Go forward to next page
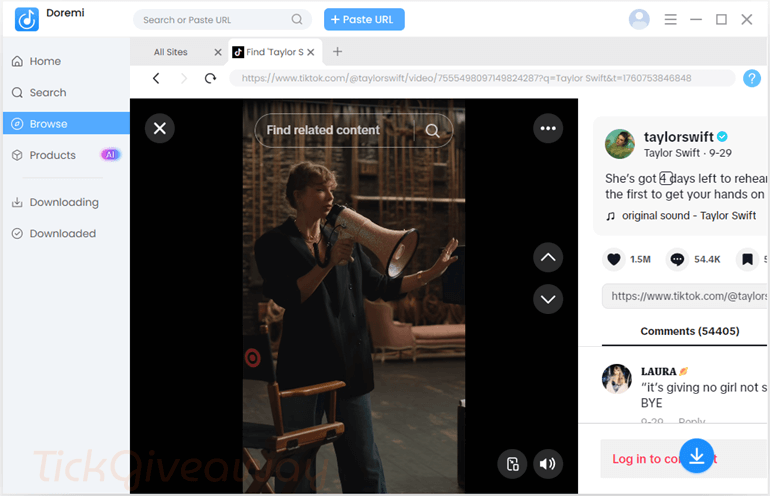 [184, 78]
